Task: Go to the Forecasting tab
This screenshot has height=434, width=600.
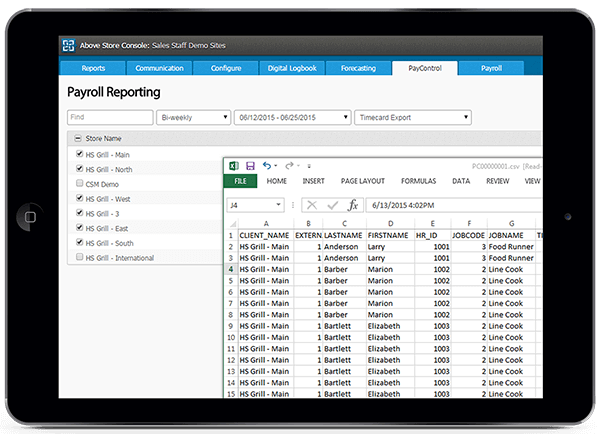Action: pyautogui.click(x=358, y=68)
